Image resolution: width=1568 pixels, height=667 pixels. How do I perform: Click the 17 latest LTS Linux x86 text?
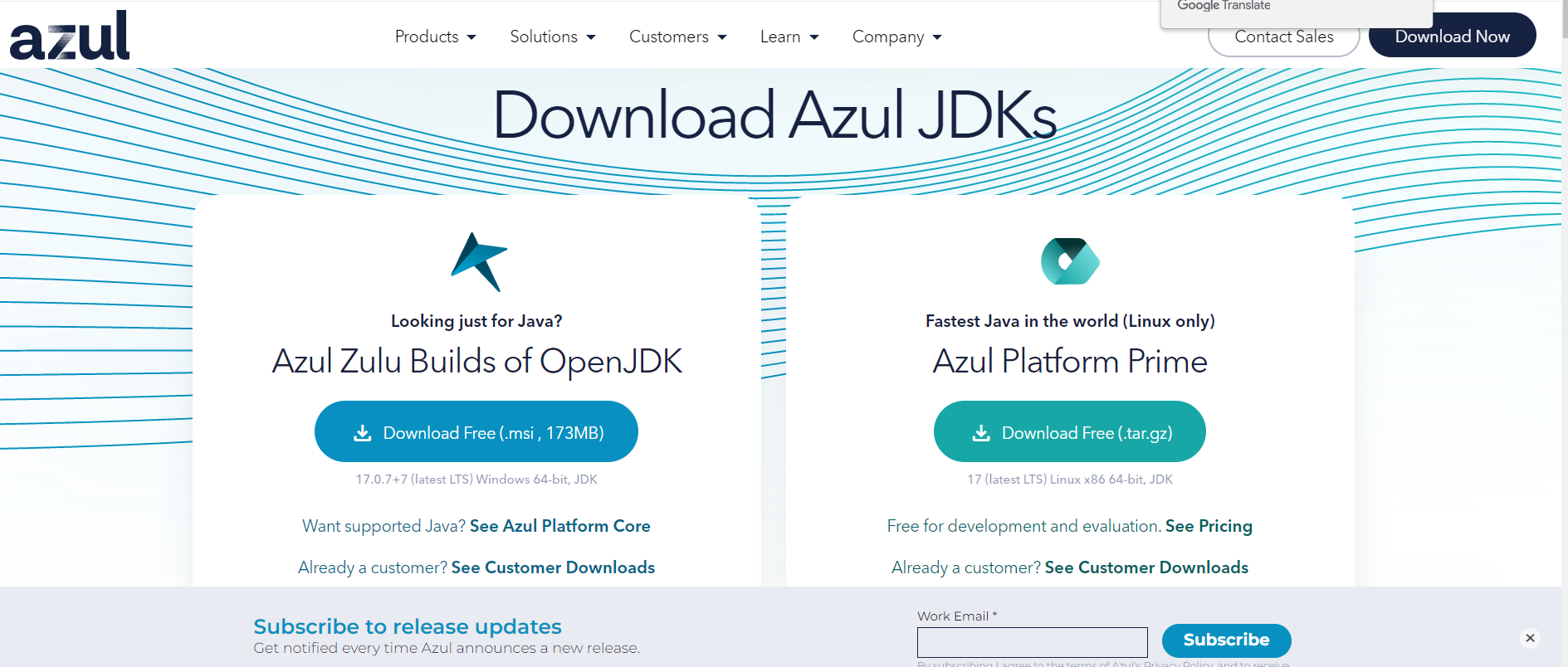click(1070, 480)
